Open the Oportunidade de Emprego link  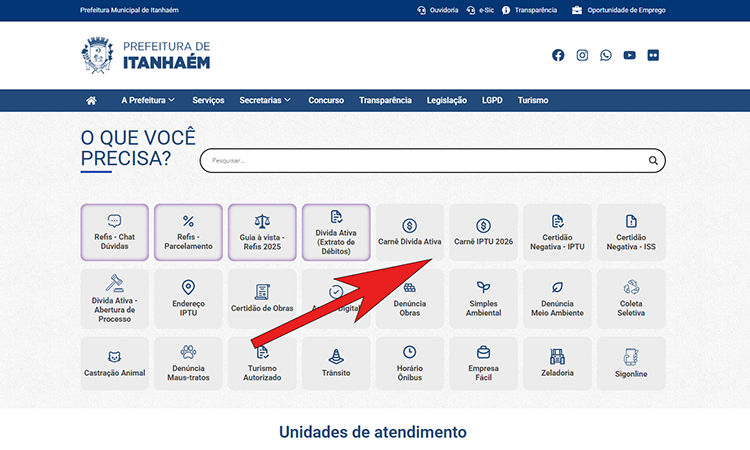(618, 10)
